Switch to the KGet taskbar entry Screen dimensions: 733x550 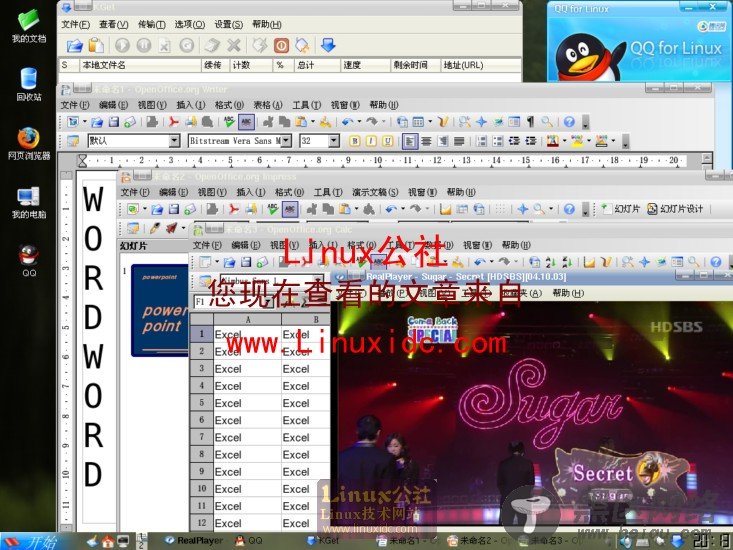323,541
